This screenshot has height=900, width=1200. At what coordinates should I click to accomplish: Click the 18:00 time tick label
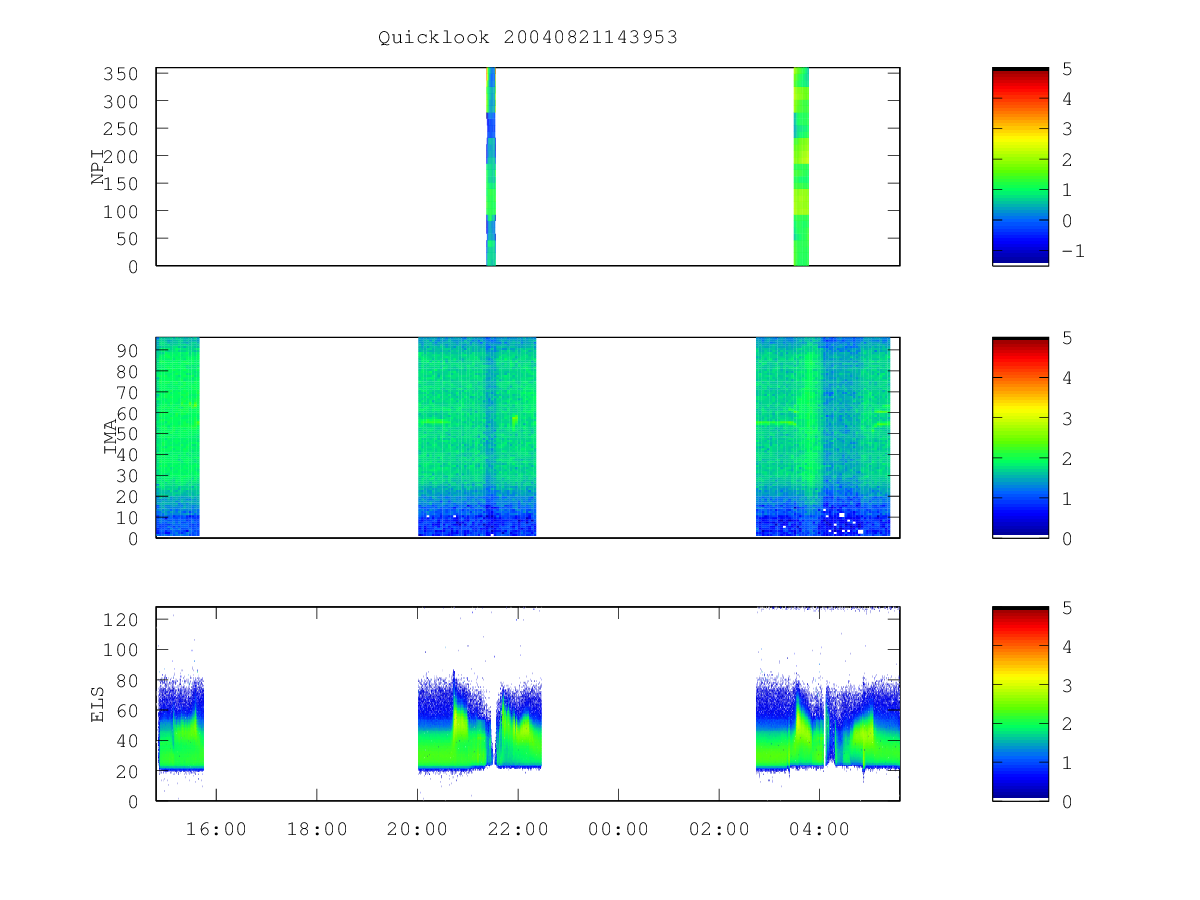pyautogui.click(x=317, y=830)
